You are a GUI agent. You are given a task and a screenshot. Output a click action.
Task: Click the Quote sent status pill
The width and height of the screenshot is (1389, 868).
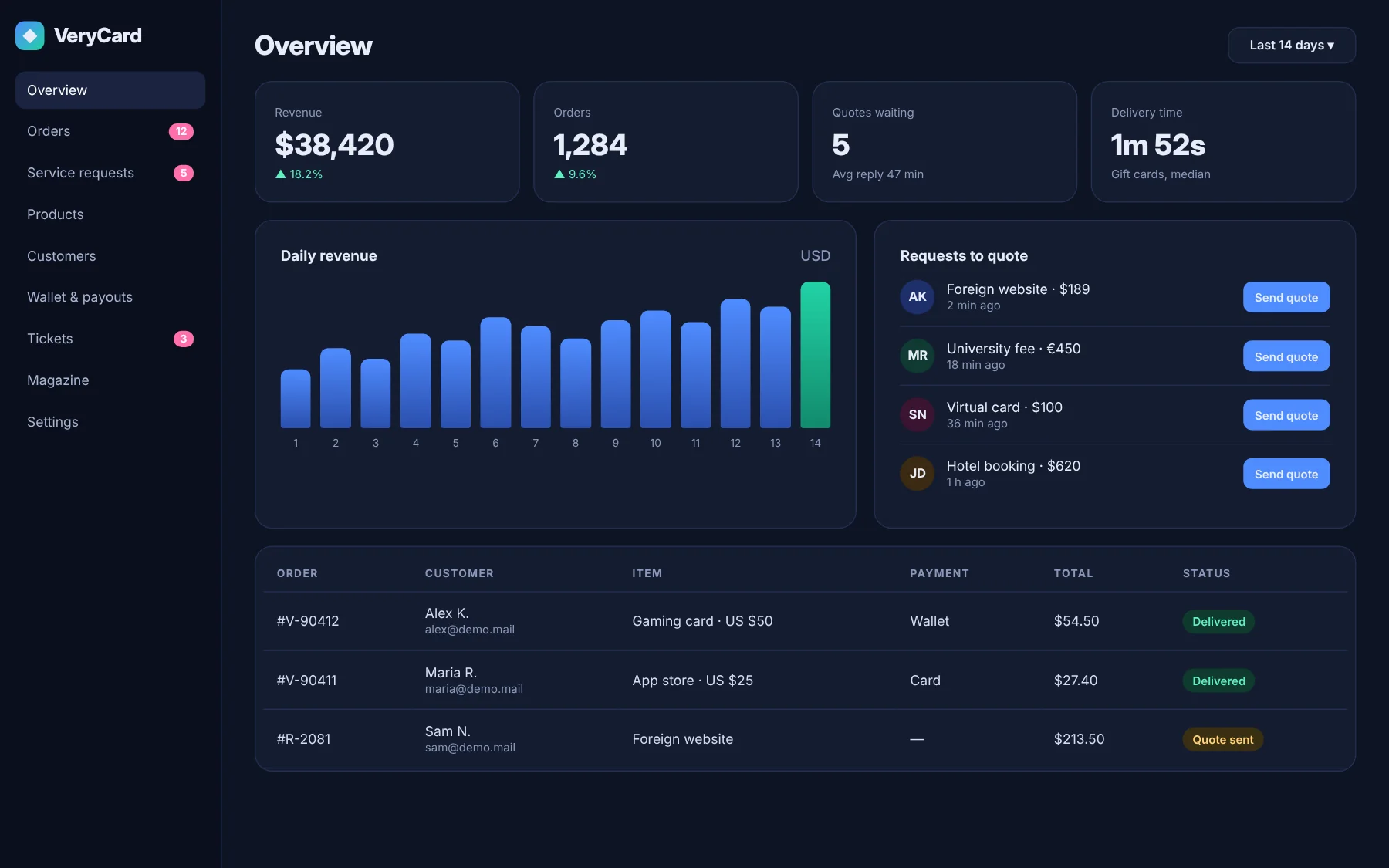(1222, 739)
